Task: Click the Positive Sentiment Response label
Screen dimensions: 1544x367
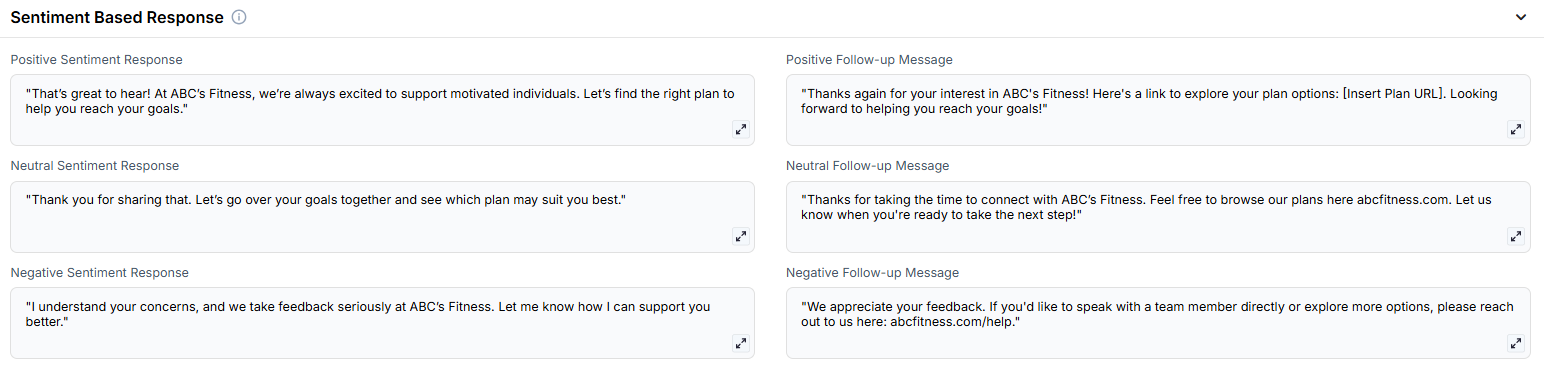Action: [x=96, y=60]
